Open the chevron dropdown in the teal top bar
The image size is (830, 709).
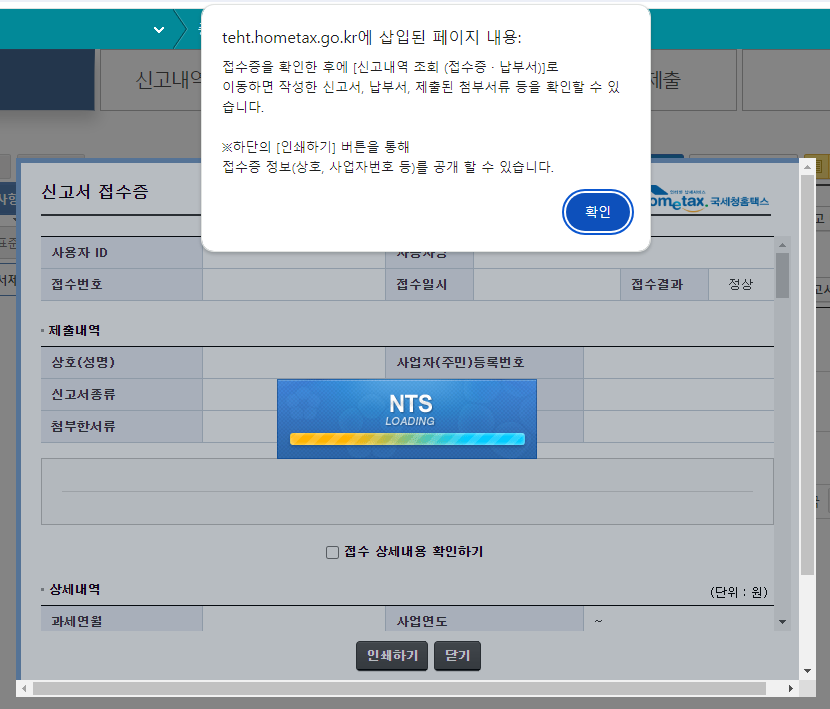tap(158, 30)
